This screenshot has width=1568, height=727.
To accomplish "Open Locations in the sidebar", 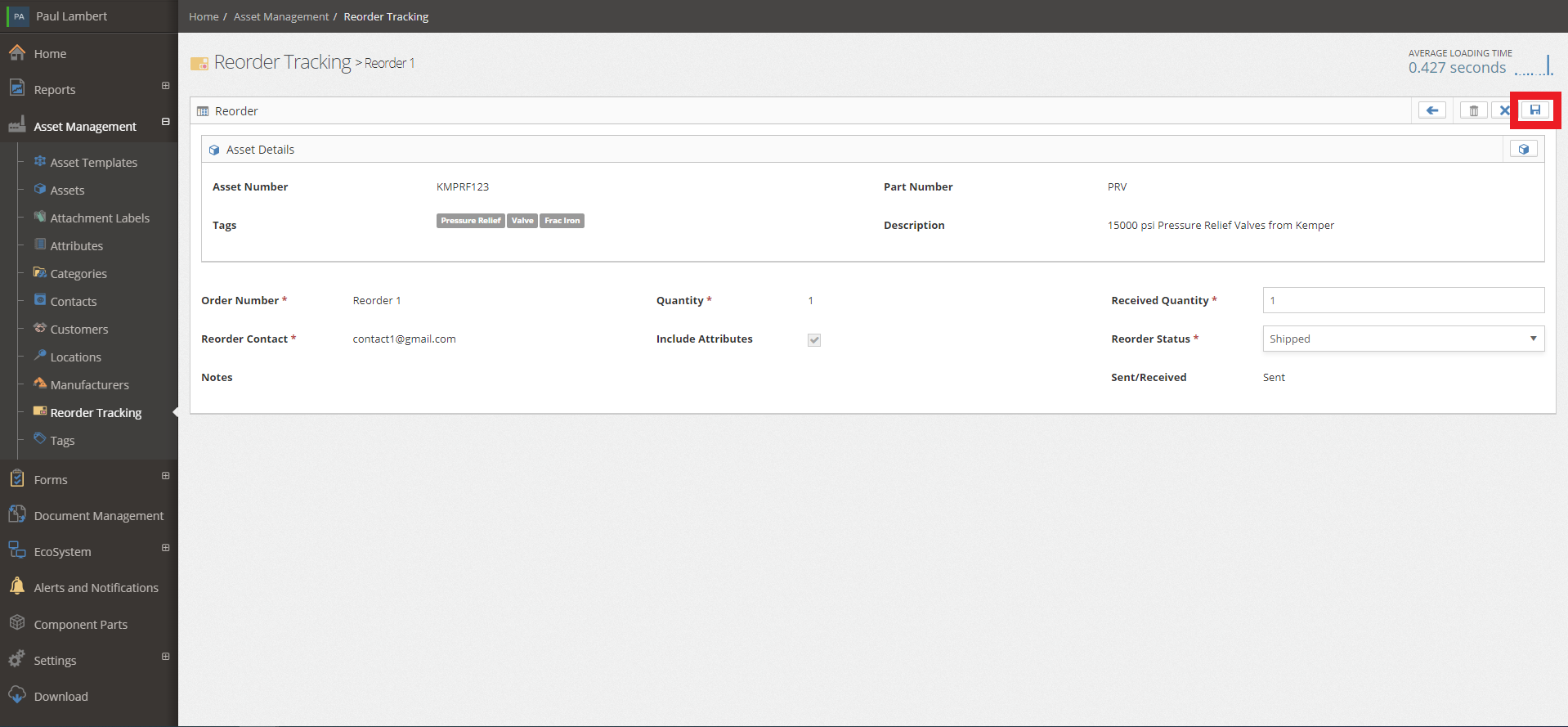I will 76,357.
